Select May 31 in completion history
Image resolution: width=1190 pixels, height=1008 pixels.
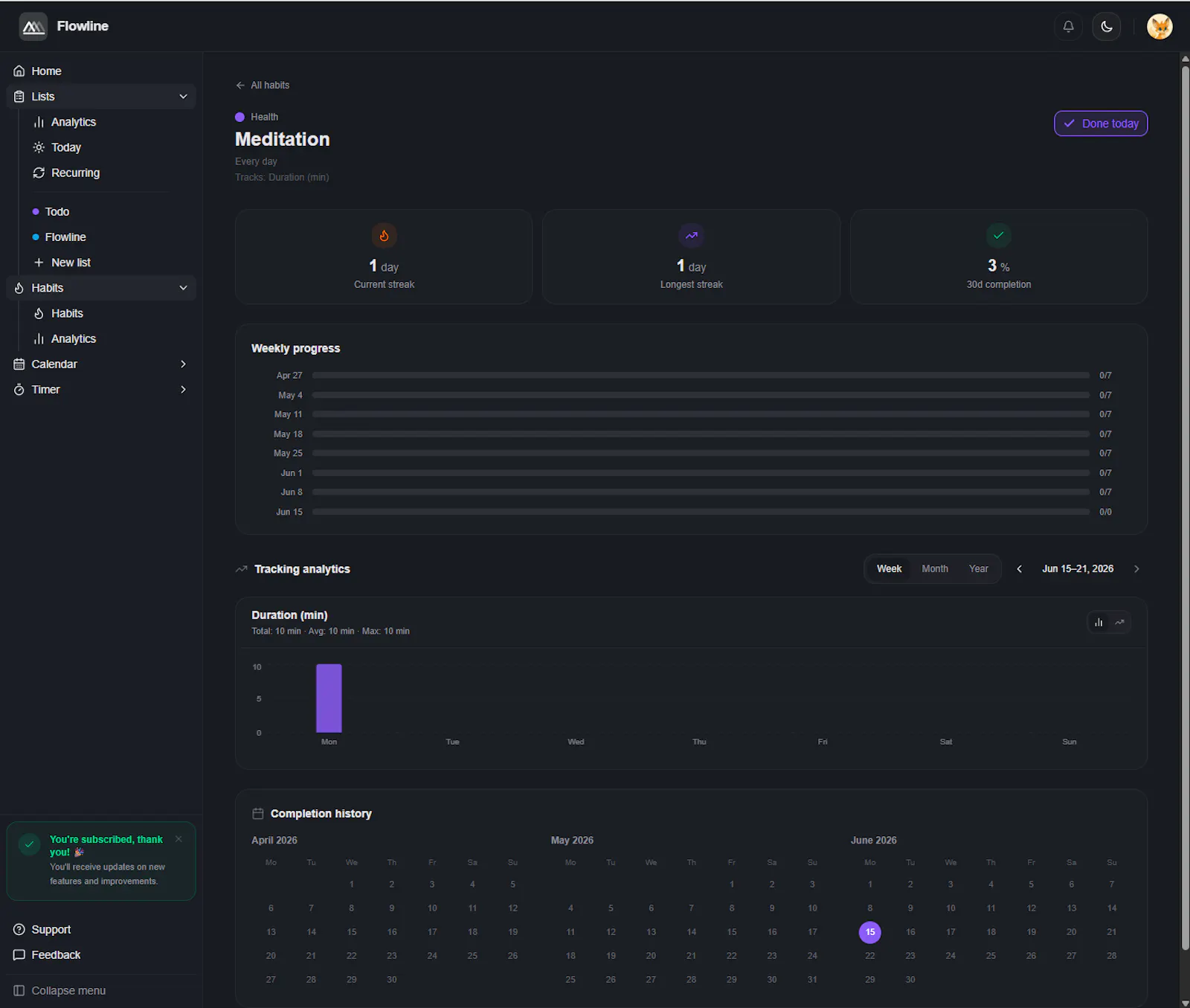point(812,980)
